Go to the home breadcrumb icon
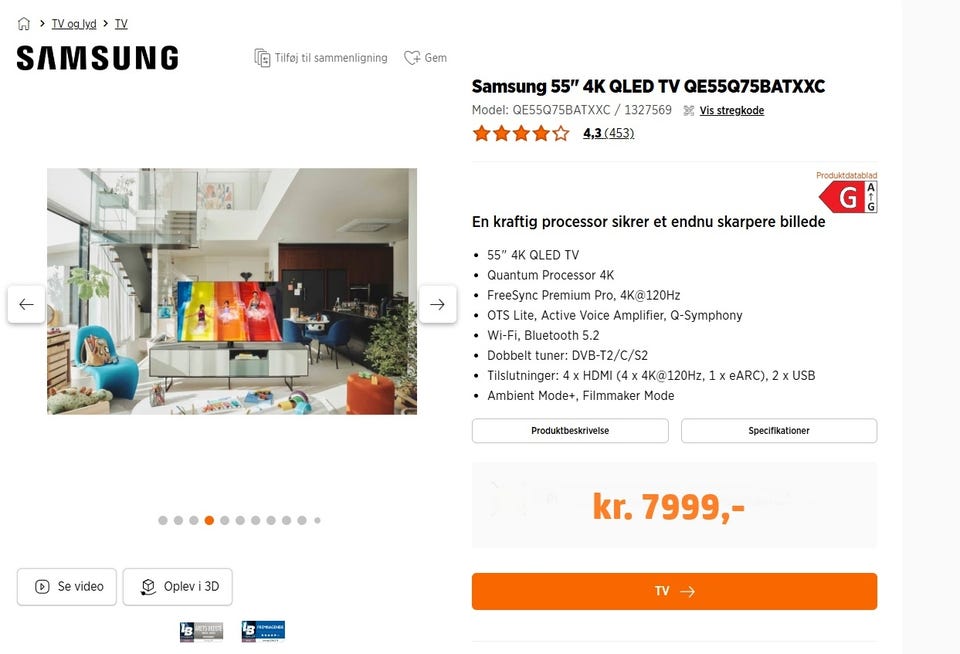The height and width of the screenshot is (654, 960). pyautogui.click(x=23, y=24)
